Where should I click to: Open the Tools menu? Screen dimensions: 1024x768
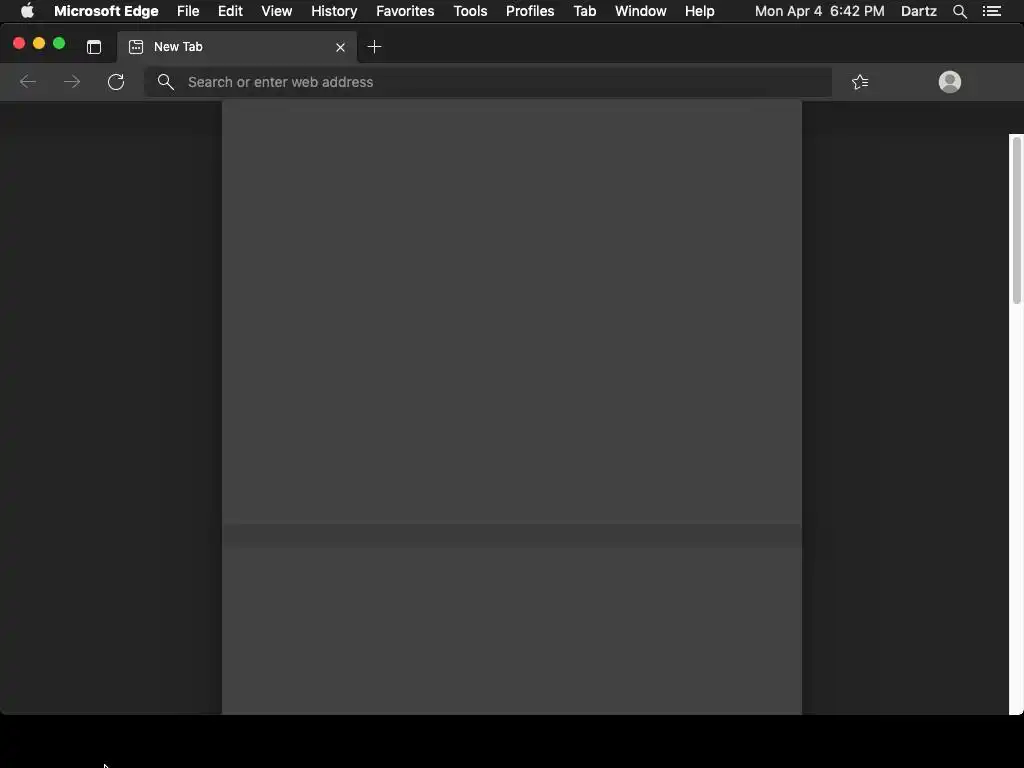(x=470, y=11)
